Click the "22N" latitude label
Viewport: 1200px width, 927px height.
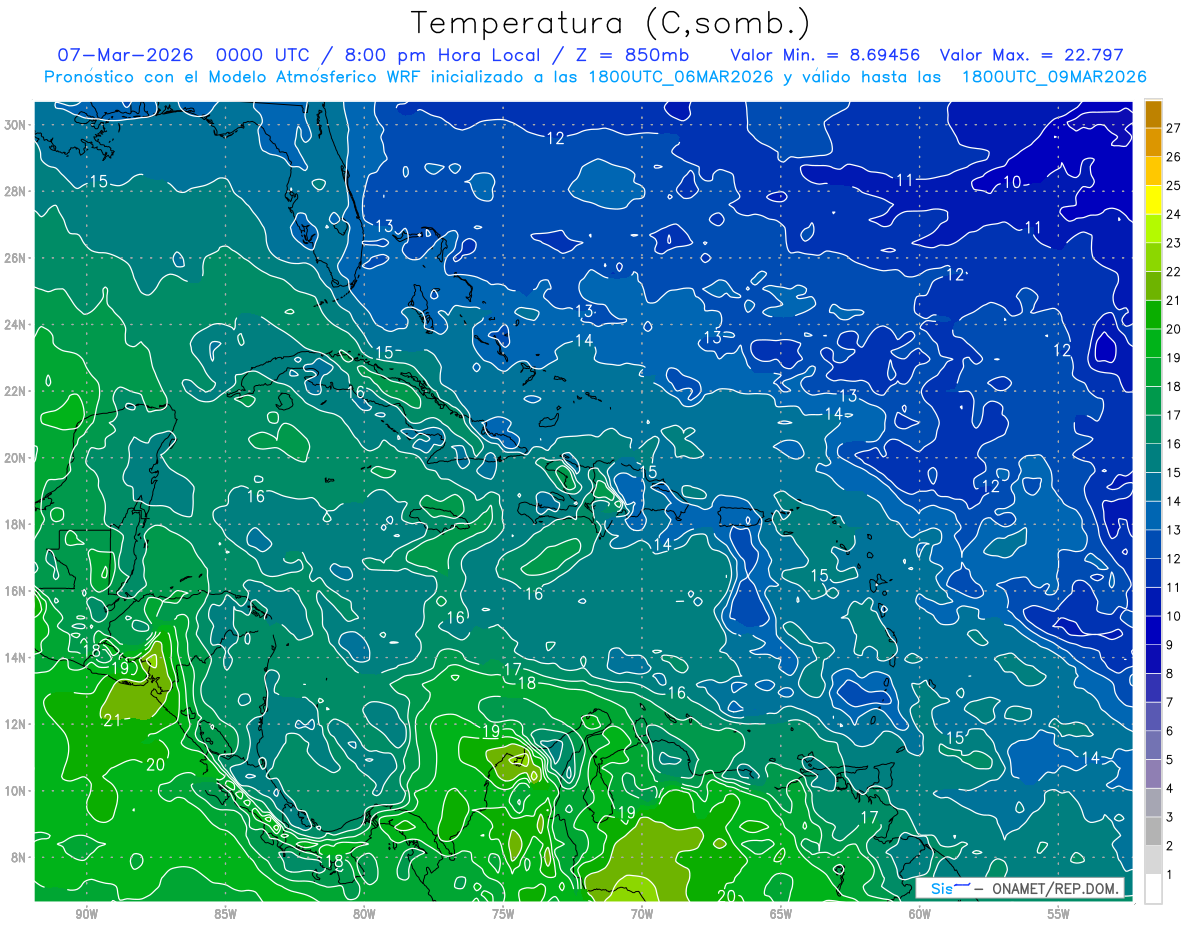15,391
